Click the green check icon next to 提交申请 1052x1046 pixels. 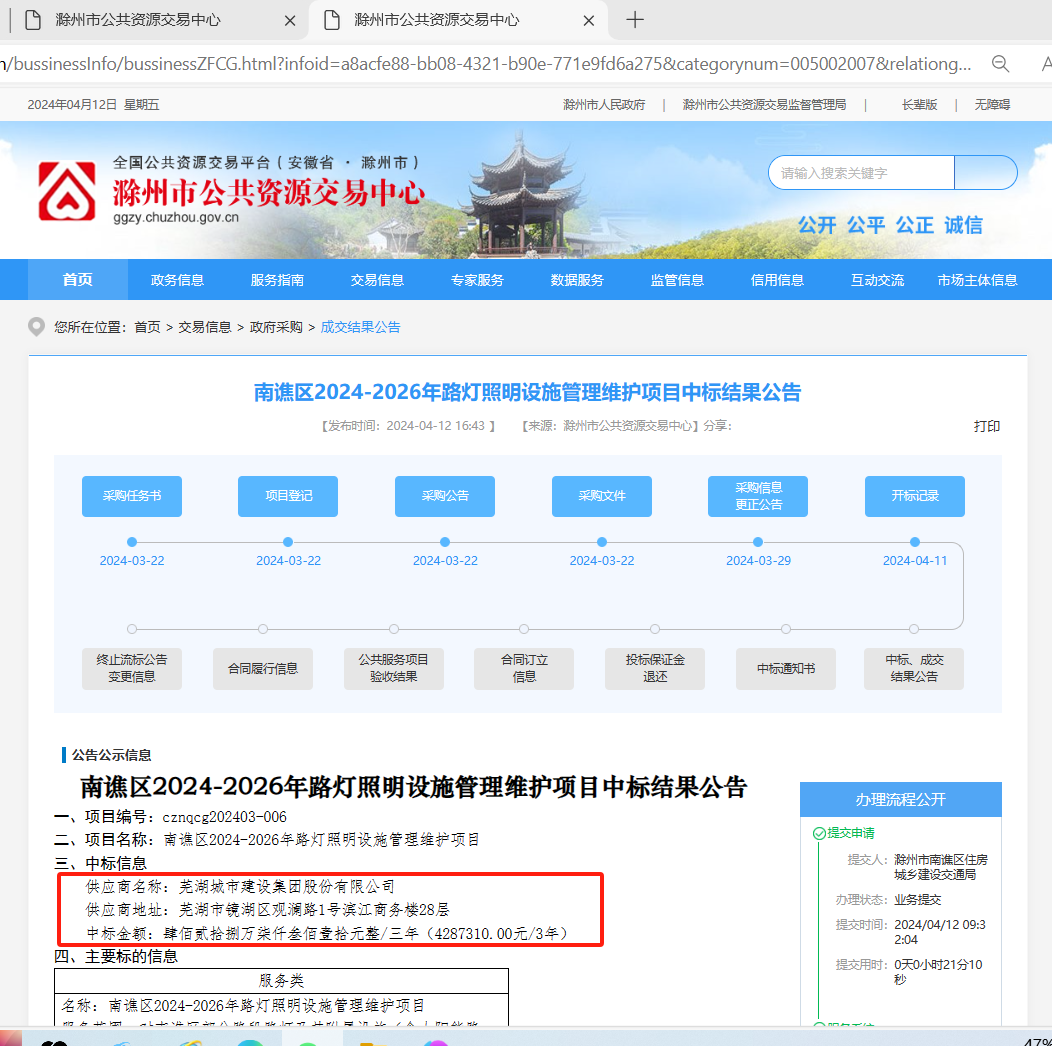click(x=819, y=833)
